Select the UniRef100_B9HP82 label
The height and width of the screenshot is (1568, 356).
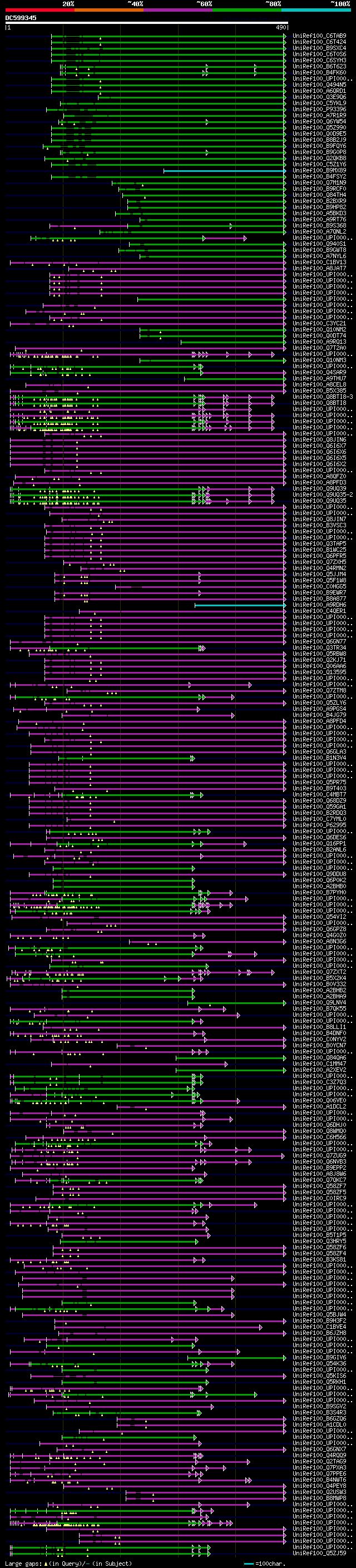[x=319, y=207]
